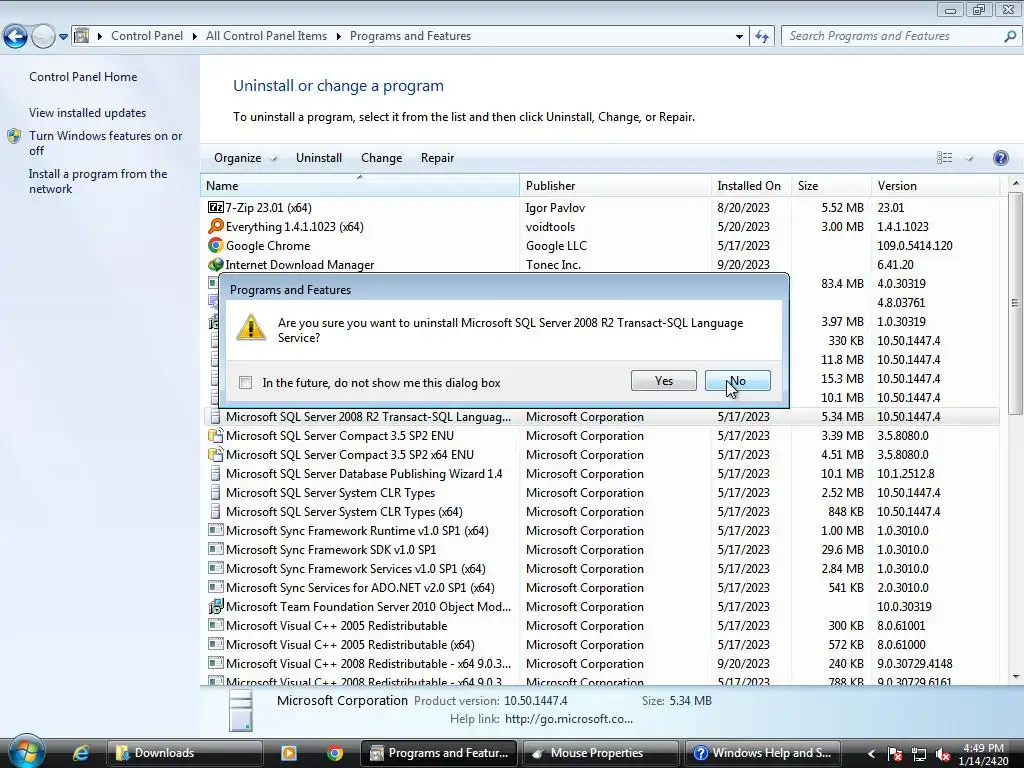Click the Action Center flag icon
The height and width of the screenshot is (768, 1024).
(x=895, y=754)
